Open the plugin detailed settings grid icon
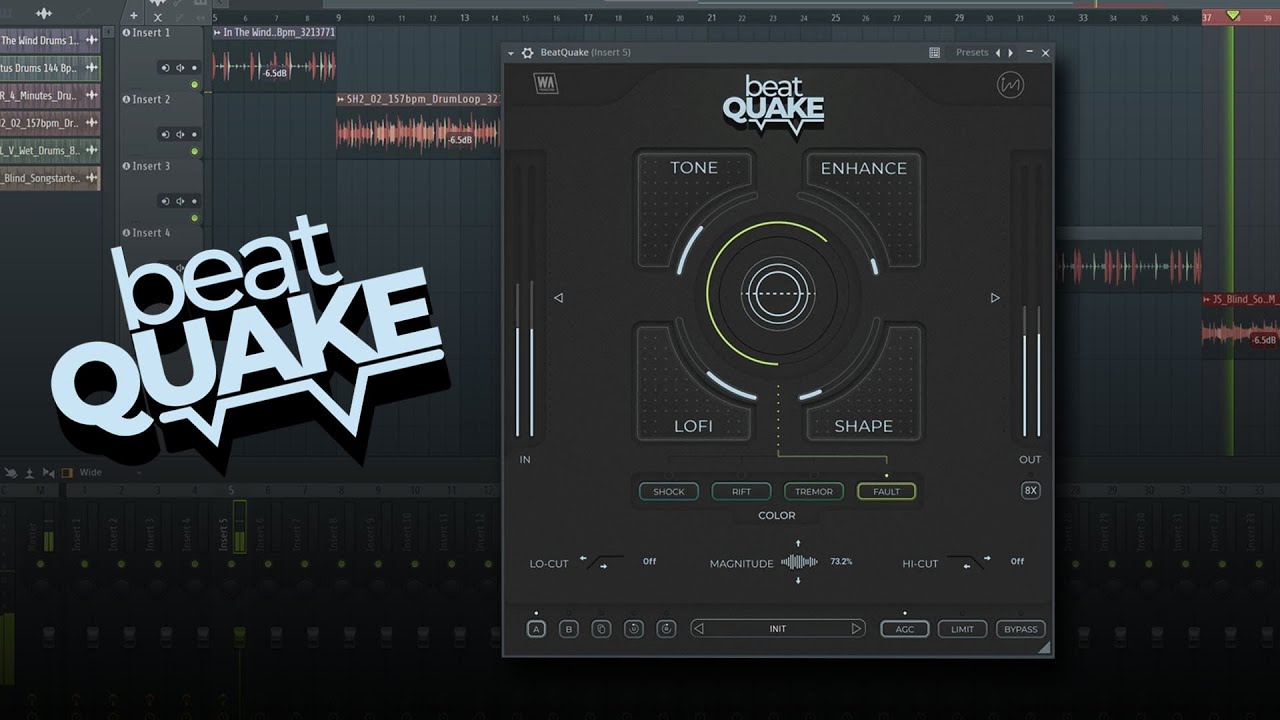This screenshot has width=1280, height=720. coord(934,52)
